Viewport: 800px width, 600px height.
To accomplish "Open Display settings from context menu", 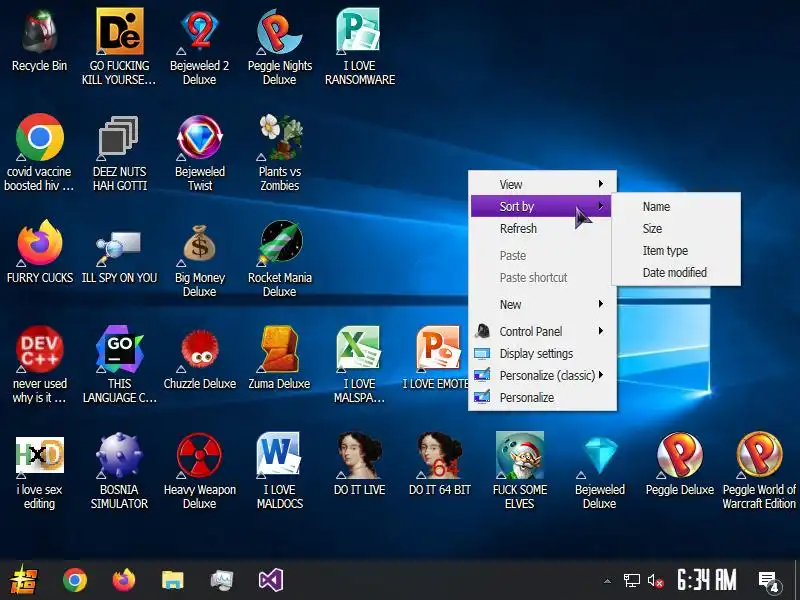I will (542, 353).
